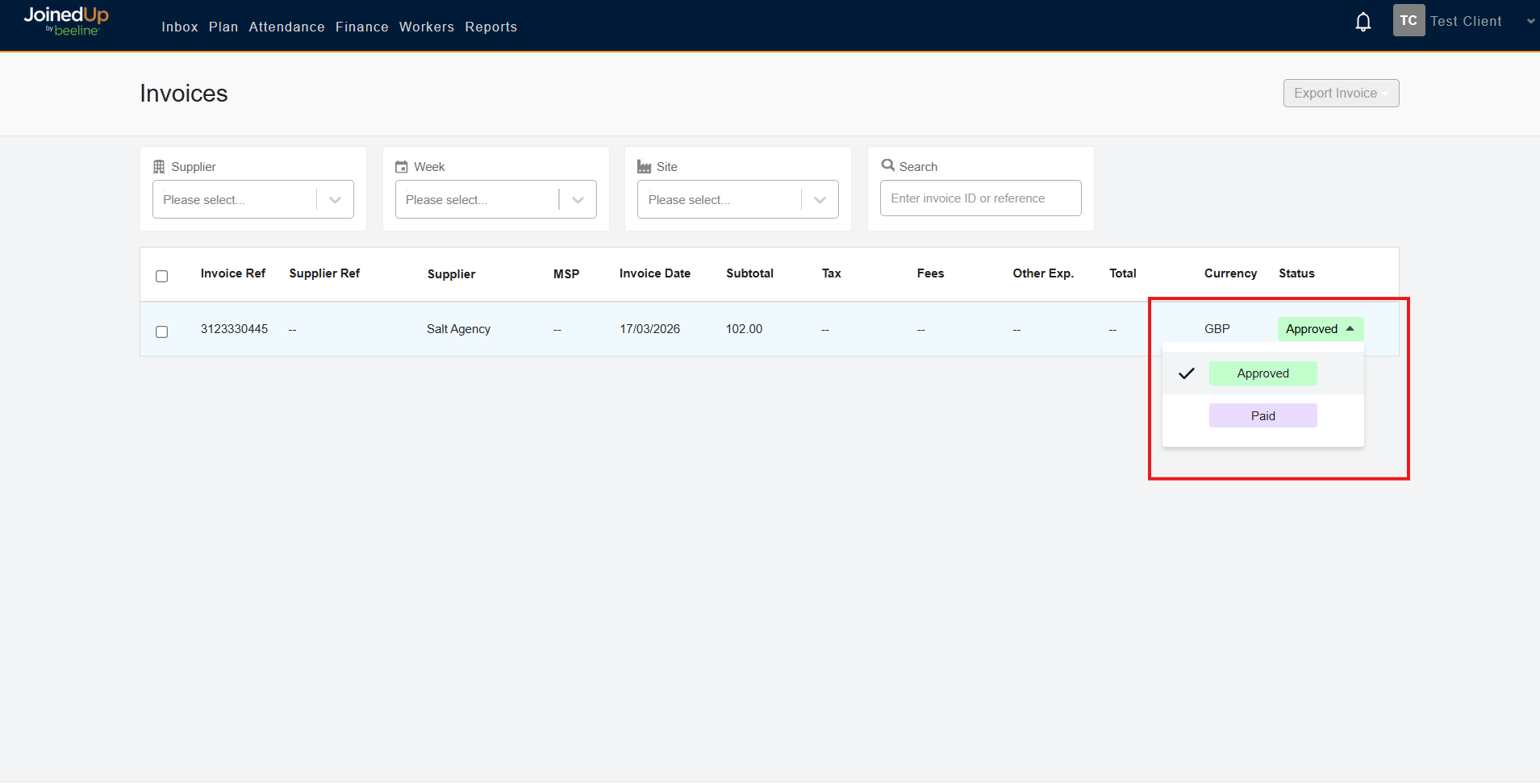
Task: Click the Supplier building icon
Action: click(x=159, y=167)
